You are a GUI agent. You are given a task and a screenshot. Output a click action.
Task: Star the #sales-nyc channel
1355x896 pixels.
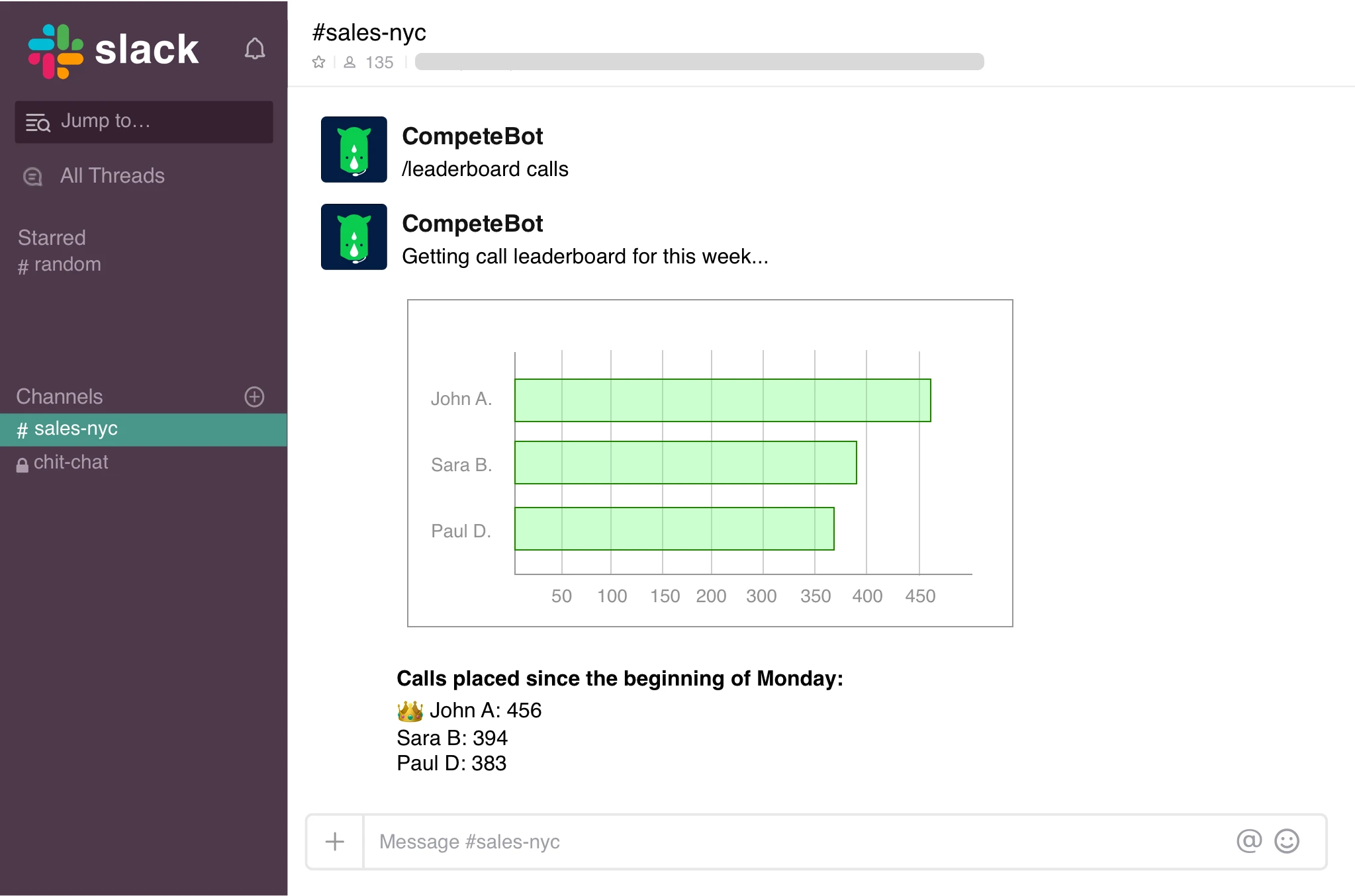pos(318,62)
